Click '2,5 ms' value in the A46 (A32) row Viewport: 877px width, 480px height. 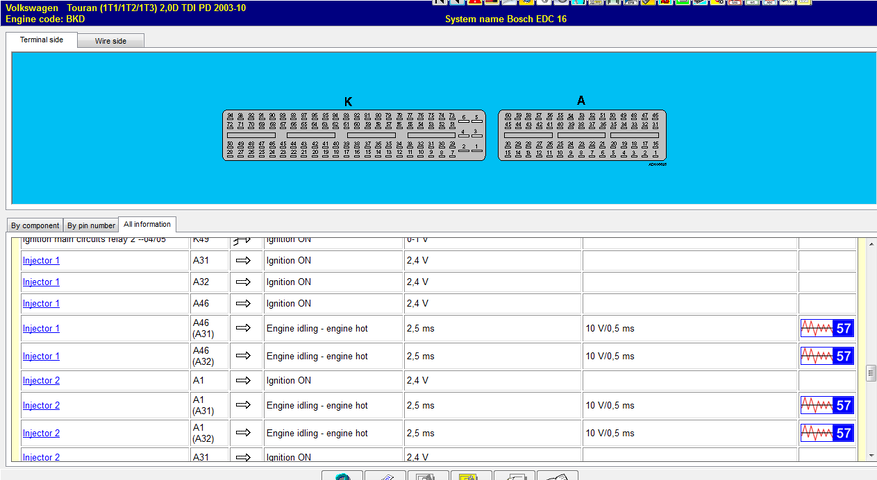click(421, 356)
